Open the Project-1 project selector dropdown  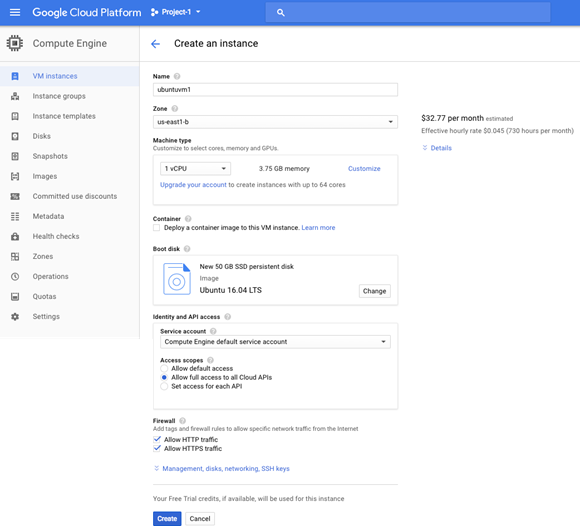(x=176, y=12)
